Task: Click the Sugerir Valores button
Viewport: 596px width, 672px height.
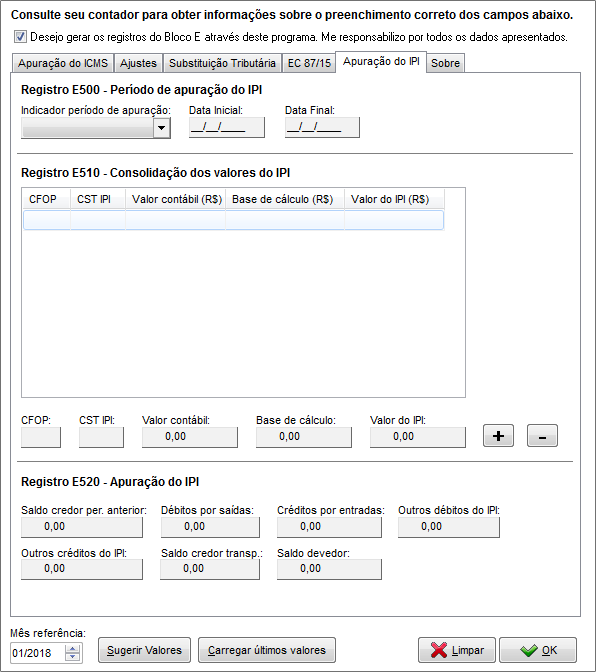Action: [x=144, y=650]
